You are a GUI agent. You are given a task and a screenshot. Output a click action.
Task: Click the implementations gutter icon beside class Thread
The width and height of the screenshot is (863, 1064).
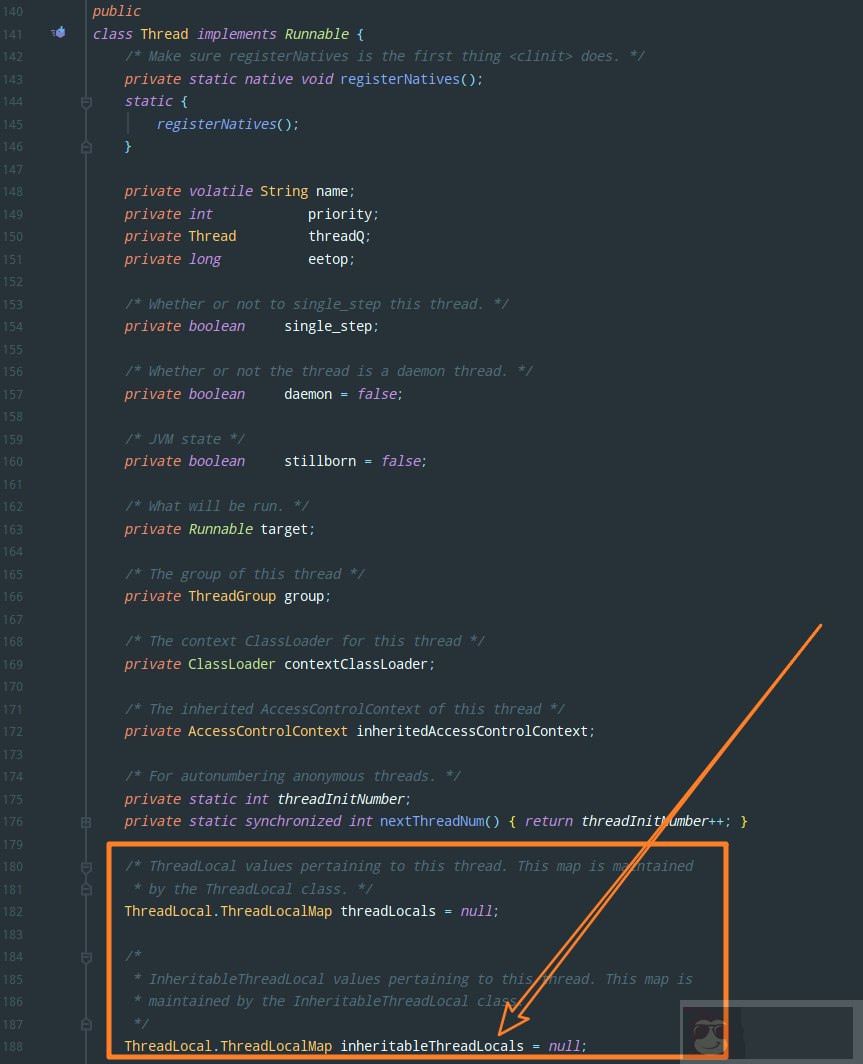[59, 33]
